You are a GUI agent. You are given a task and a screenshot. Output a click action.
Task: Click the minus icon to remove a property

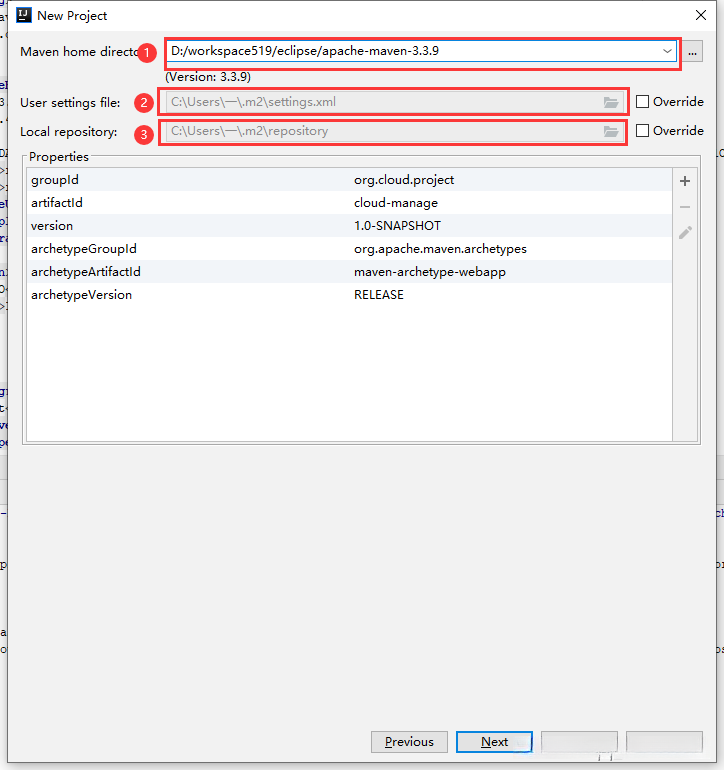click(x=685, y=207)
